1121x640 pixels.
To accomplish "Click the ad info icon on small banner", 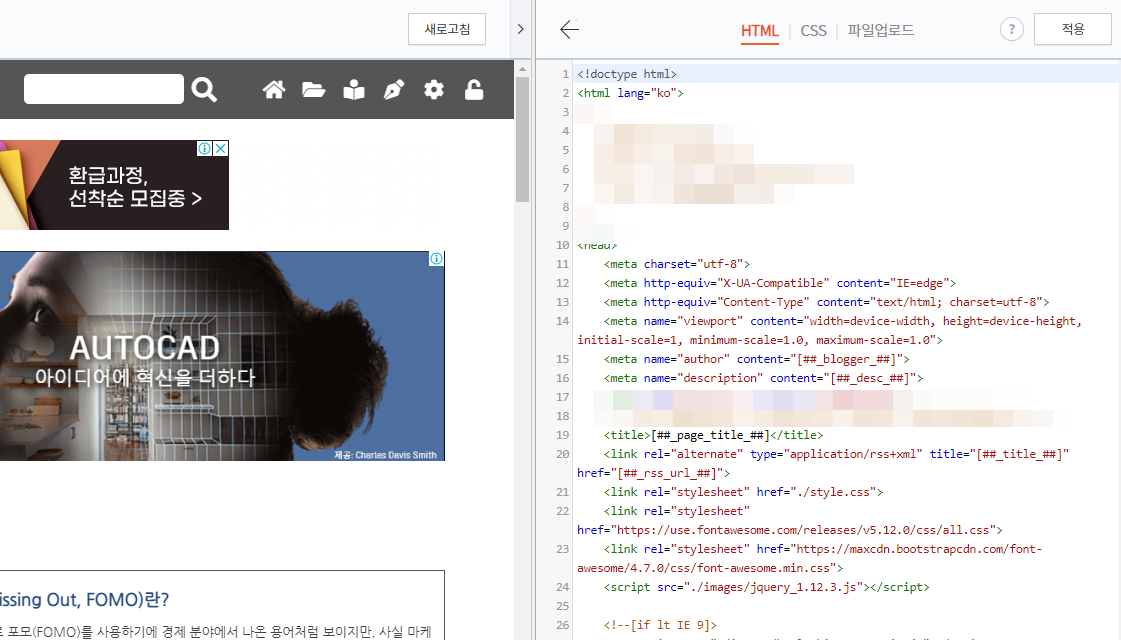I will pyautogui.click(x=204, y=148).
